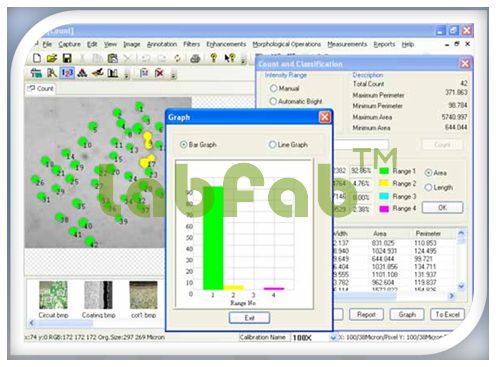Open a file using the folder icon

click(x=52, y=58)
